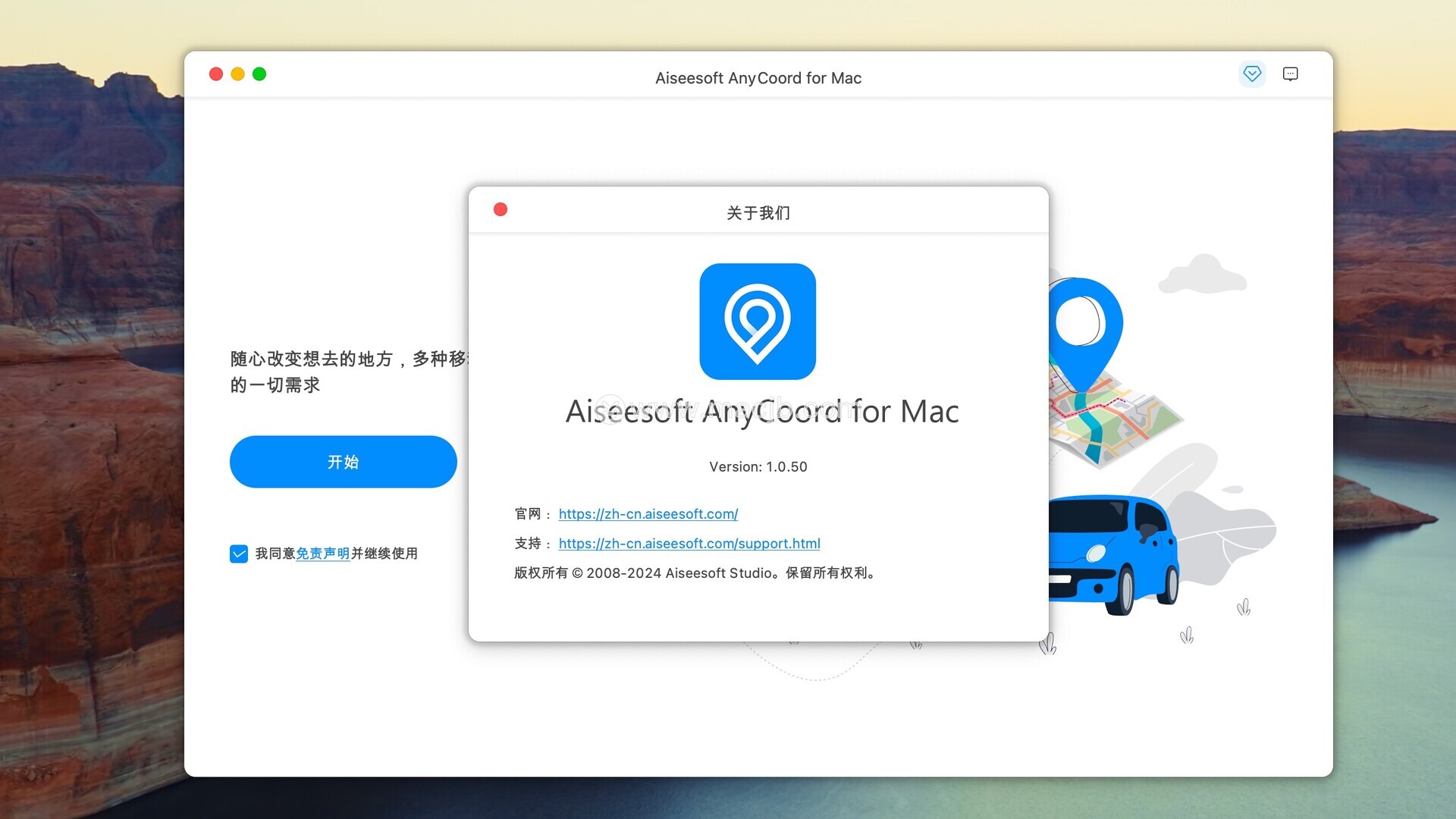Uncheck the 我同意免责声明 agreement checkbox

pyautogui.click(x=239, y=554)
